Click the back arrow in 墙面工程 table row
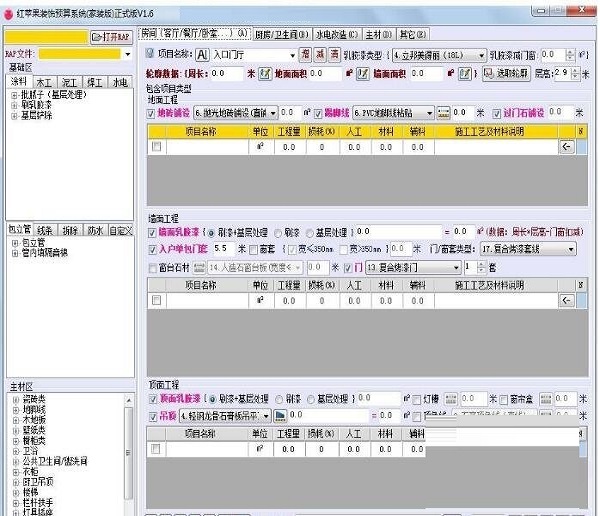The image size is (600, 516). [567, 300]
